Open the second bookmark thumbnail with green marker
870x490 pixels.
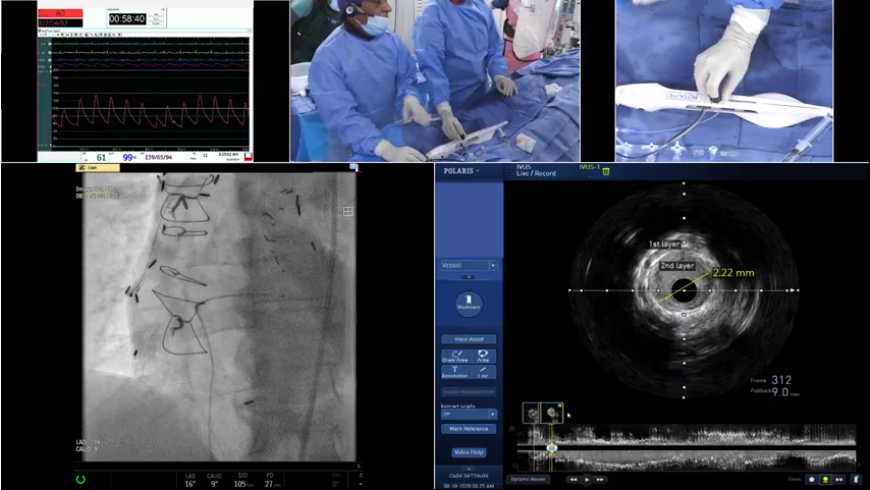pos(552,413)
